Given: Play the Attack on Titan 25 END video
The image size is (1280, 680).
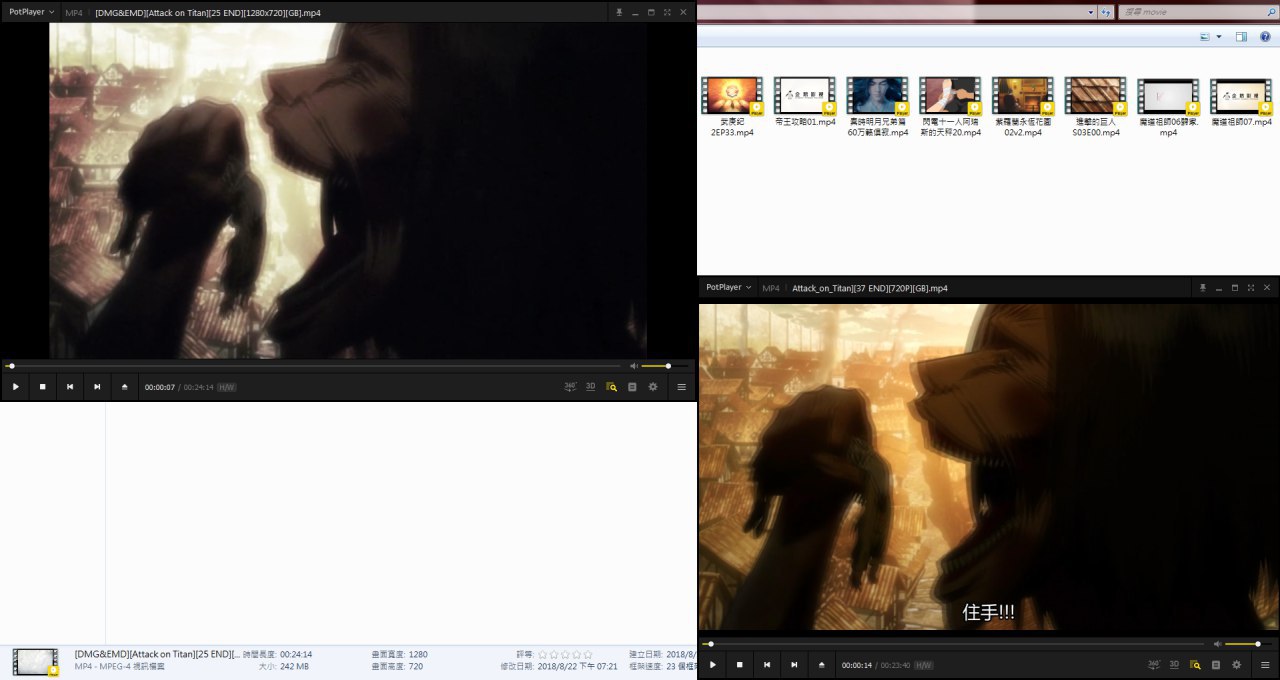Looking at the screenshot, I should point(16,386).
